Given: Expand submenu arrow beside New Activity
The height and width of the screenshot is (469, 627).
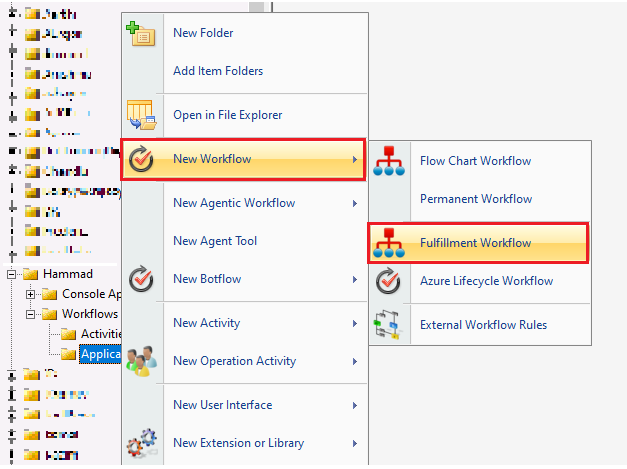Looking at the screenshot, I should [355, 323].
